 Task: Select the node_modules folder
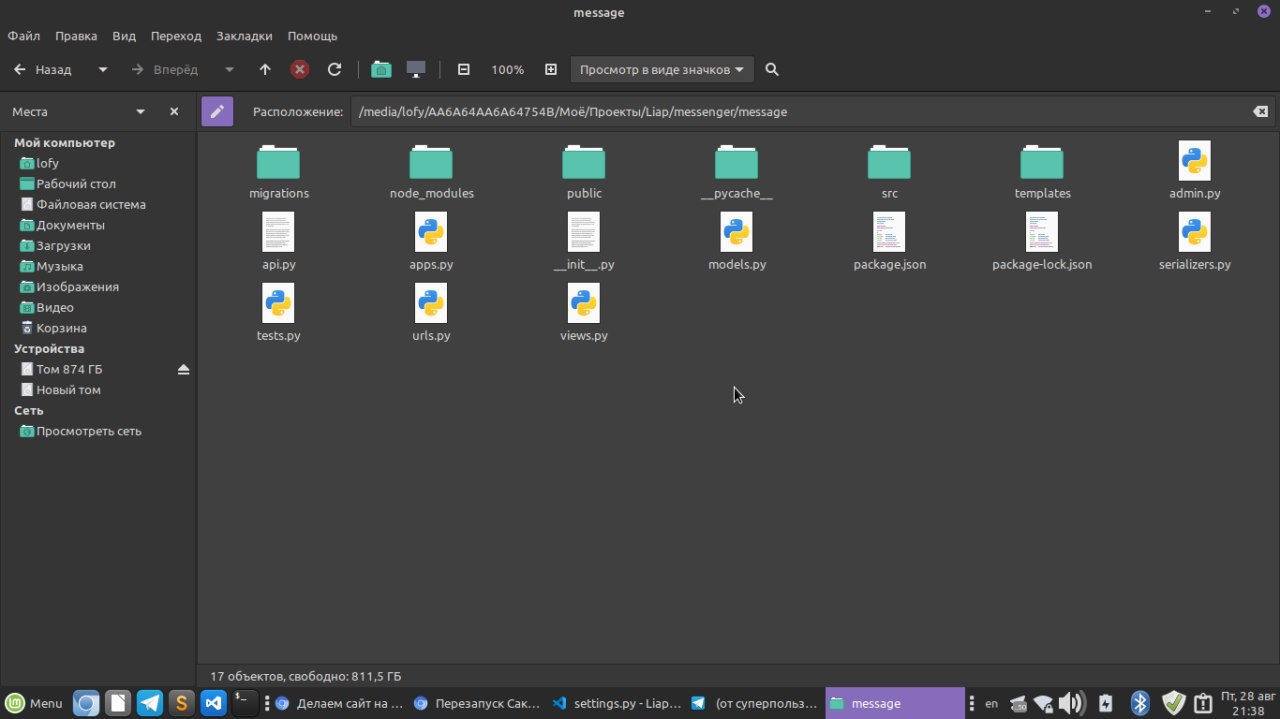432,171
